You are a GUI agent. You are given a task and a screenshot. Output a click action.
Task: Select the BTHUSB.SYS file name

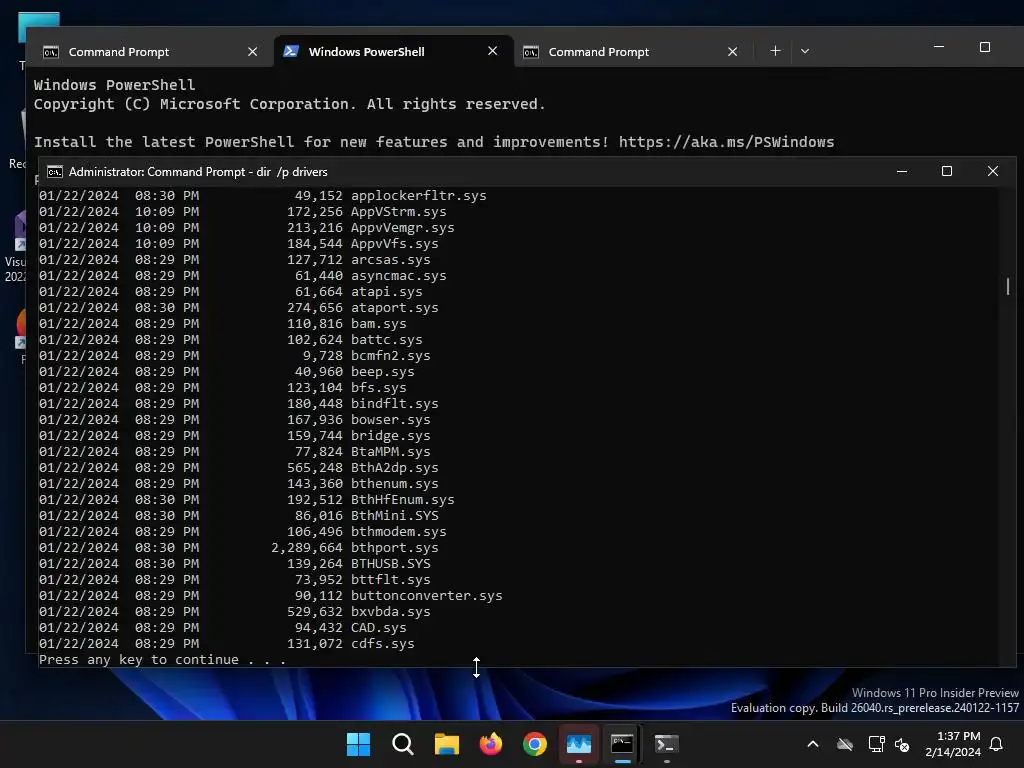point(391,564)
